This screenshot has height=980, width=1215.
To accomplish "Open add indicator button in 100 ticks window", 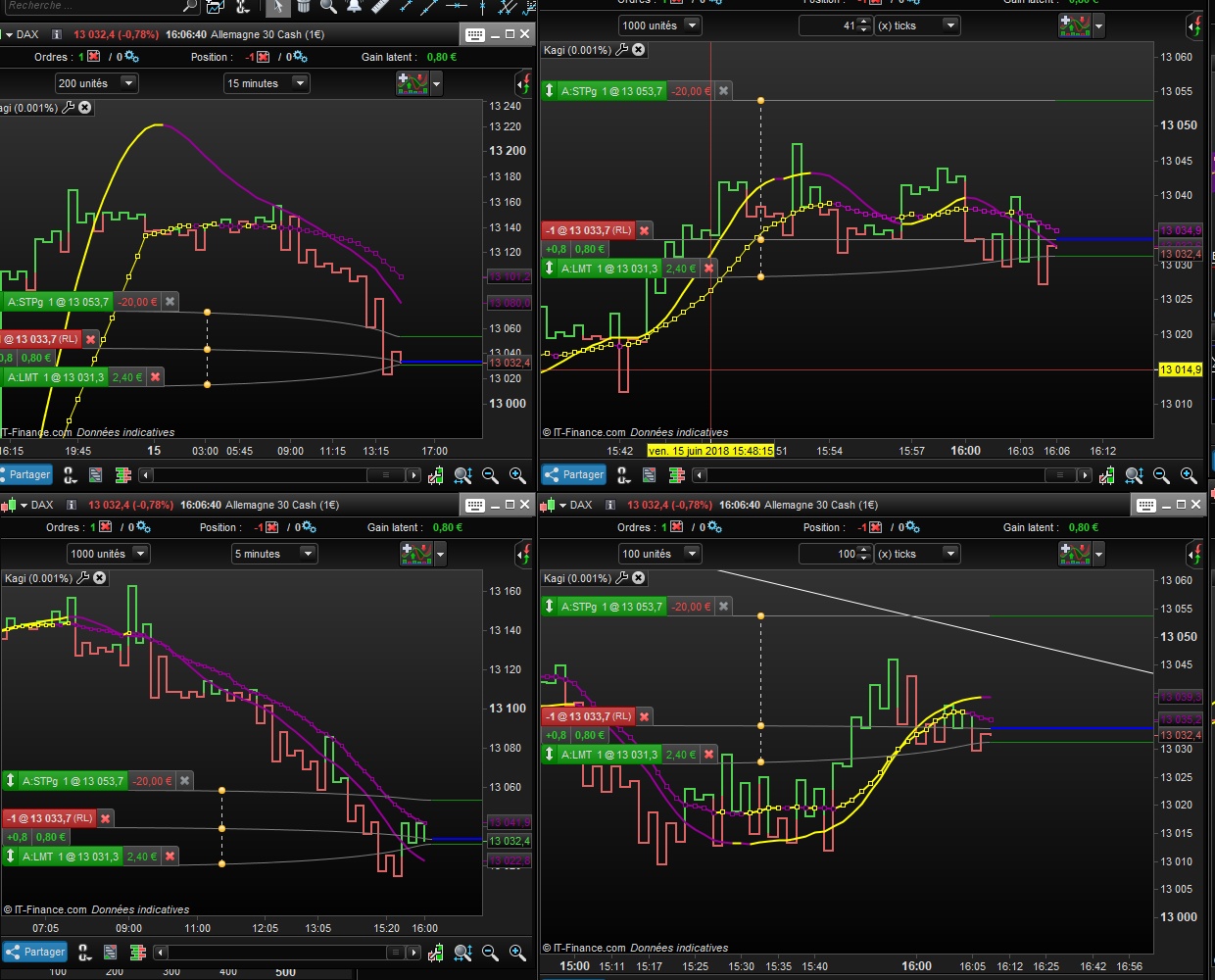I will click(x=1075, y=554).
